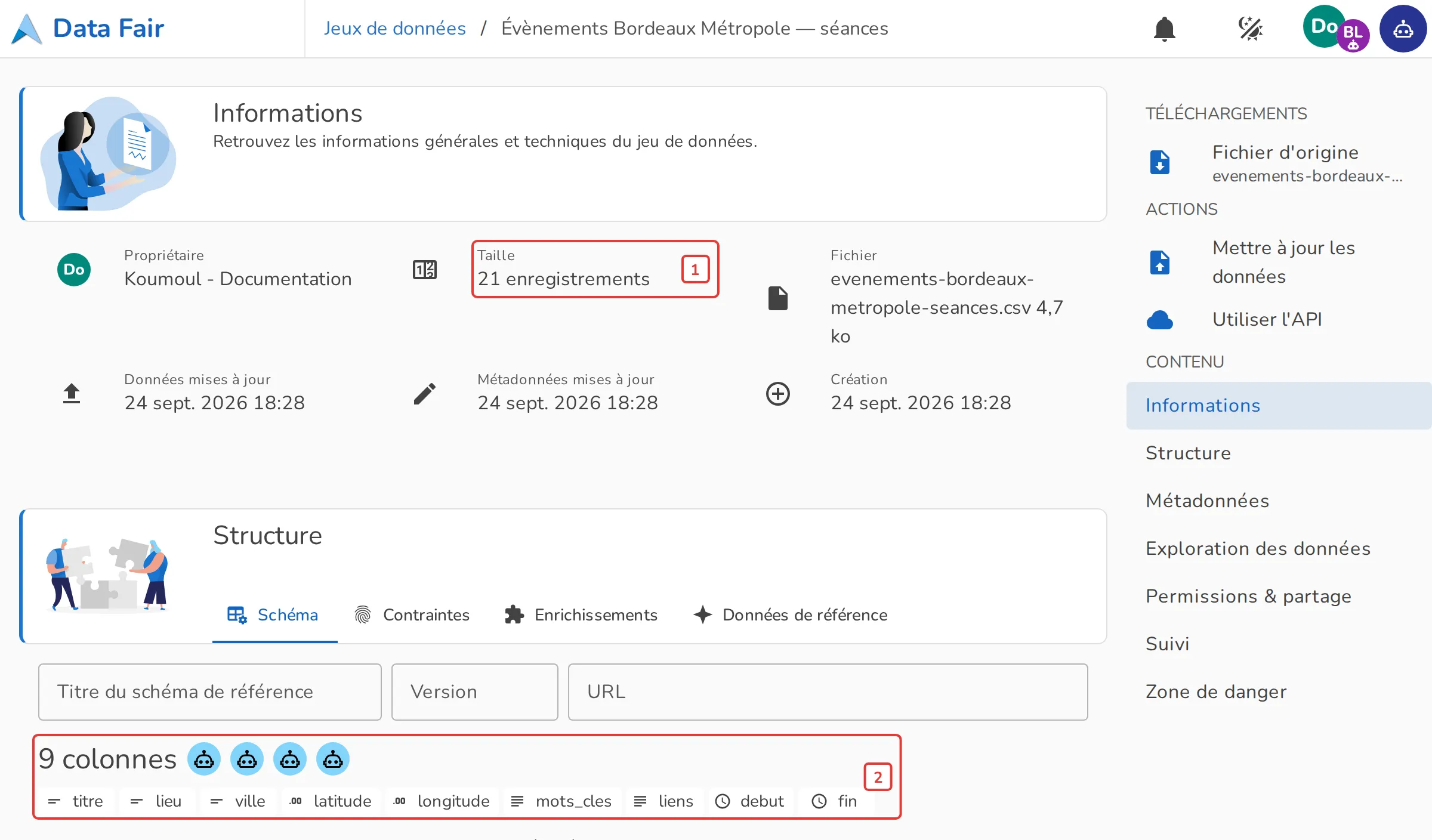The width and height of the screenshot is (1432, 840).
Task: Switch to the Schéma tab
Action: point(274,614)
